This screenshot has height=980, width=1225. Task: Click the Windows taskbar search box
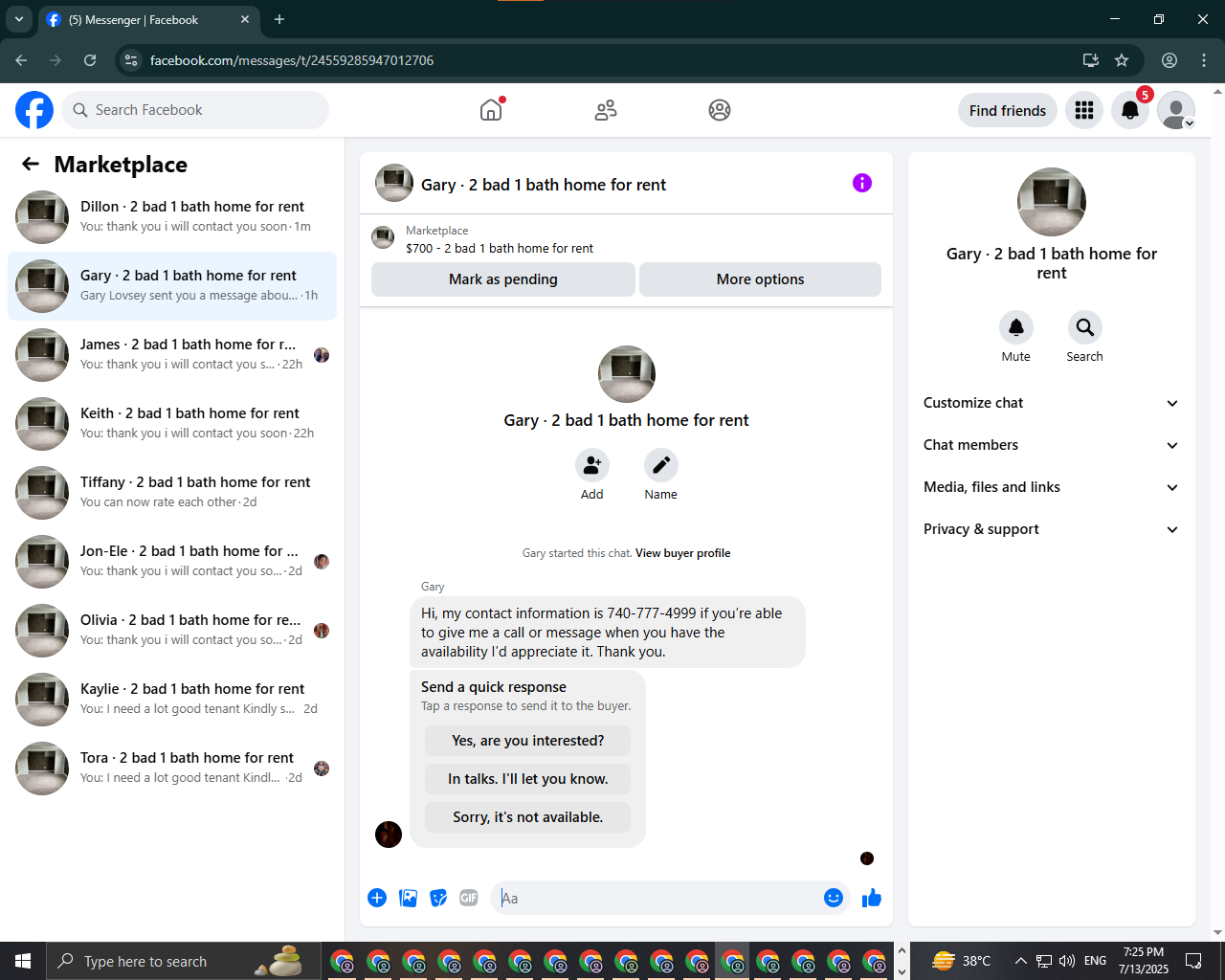pyautogui.click(x=182, y=961)
